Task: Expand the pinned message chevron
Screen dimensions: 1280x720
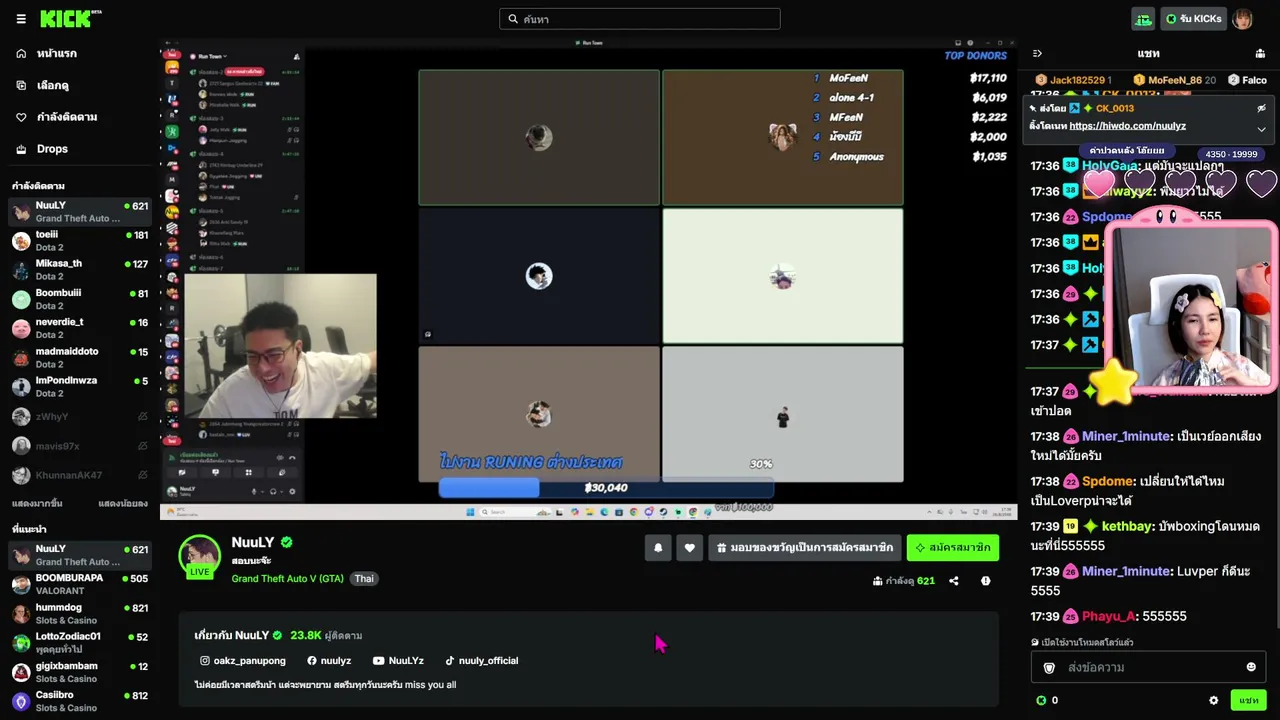Action: pos(1261,129)
